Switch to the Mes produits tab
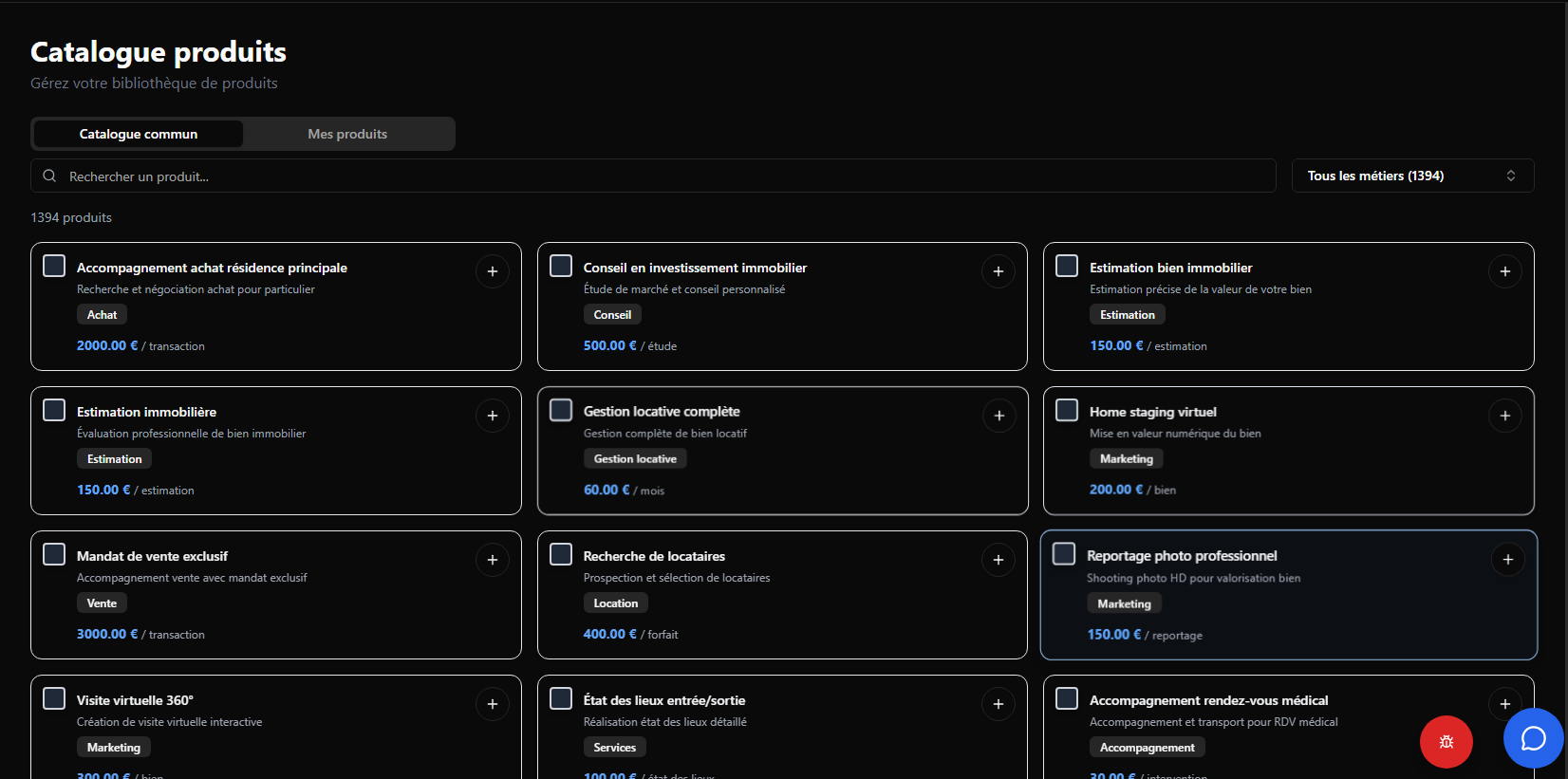 pos(347,134)
